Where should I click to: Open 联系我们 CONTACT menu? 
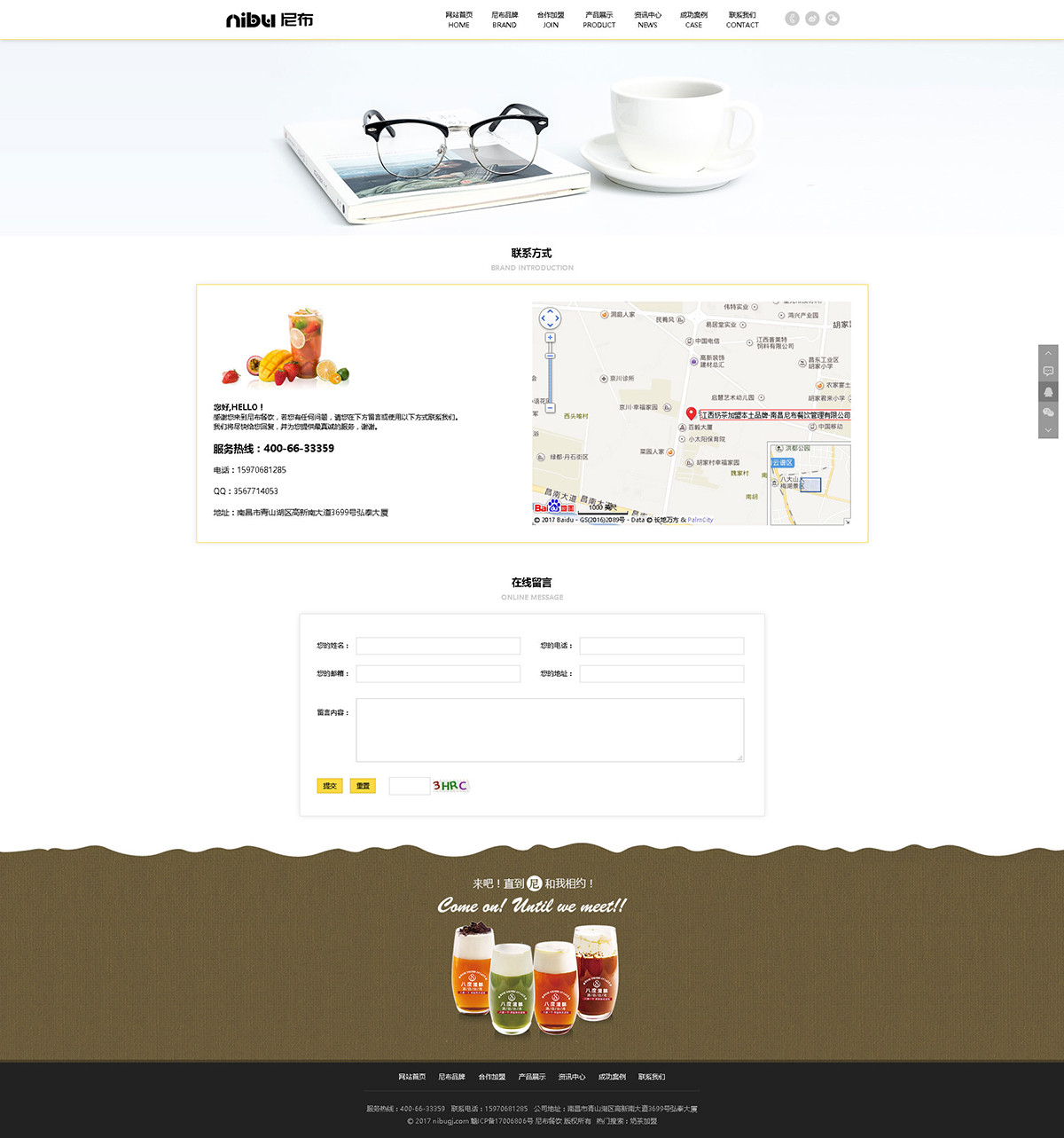[x=742, y=20]
